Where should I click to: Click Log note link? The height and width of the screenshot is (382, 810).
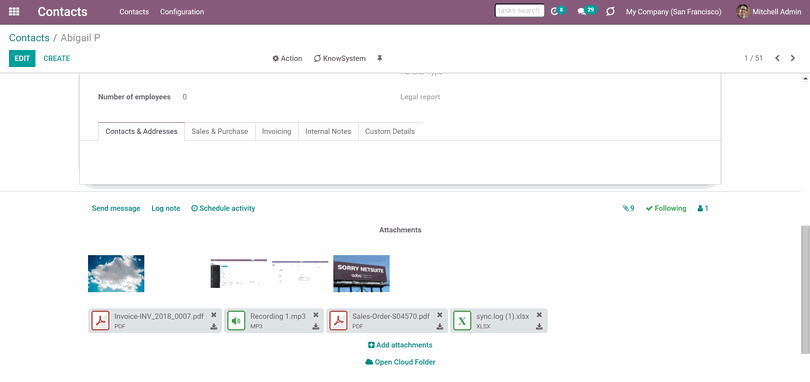(x=166, y=208)
